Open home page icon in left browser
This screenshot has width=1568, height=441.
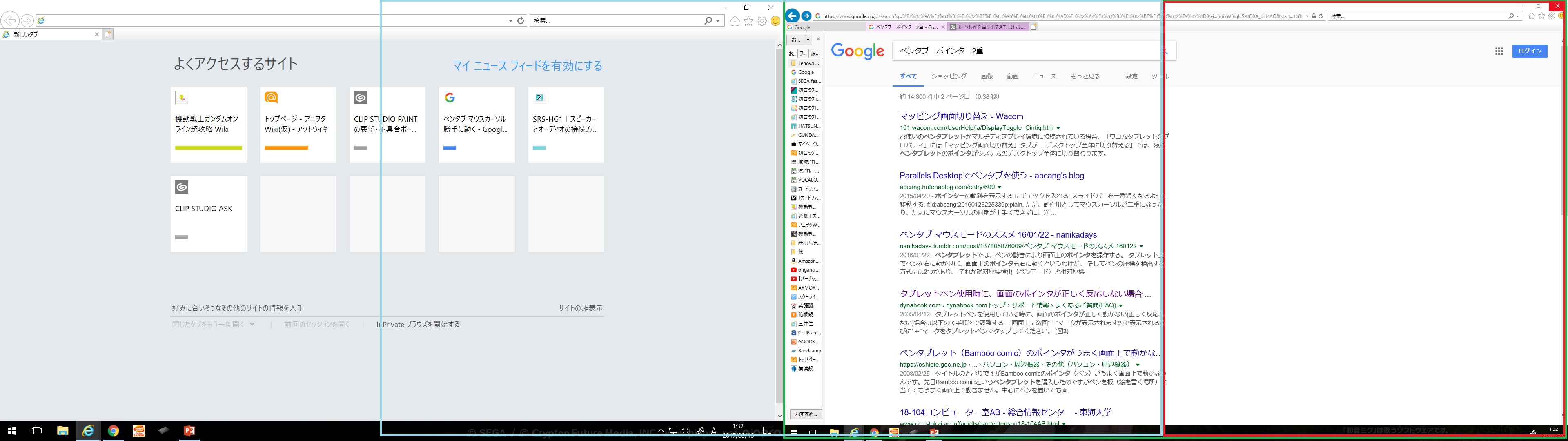[735, 21]
